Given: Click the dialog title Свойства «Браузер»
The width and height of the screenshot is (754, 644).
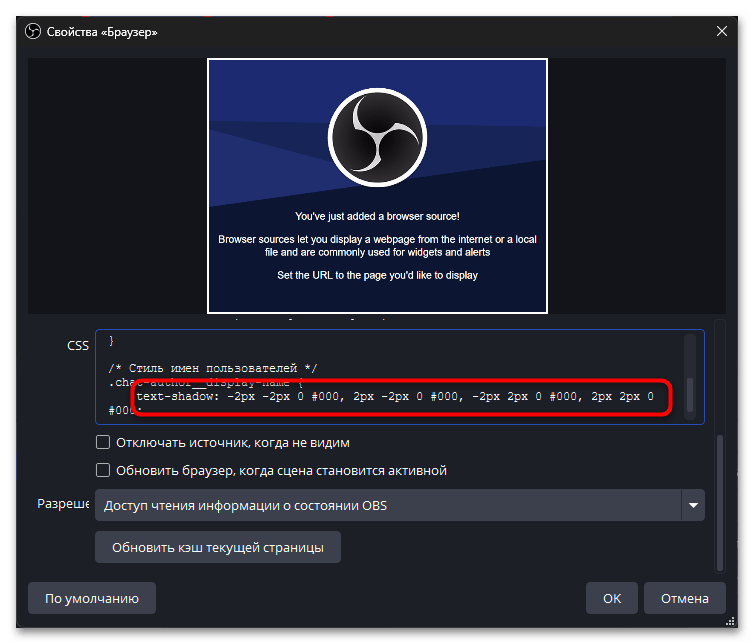Looking at the screenshot, I should tap(102, 32).
